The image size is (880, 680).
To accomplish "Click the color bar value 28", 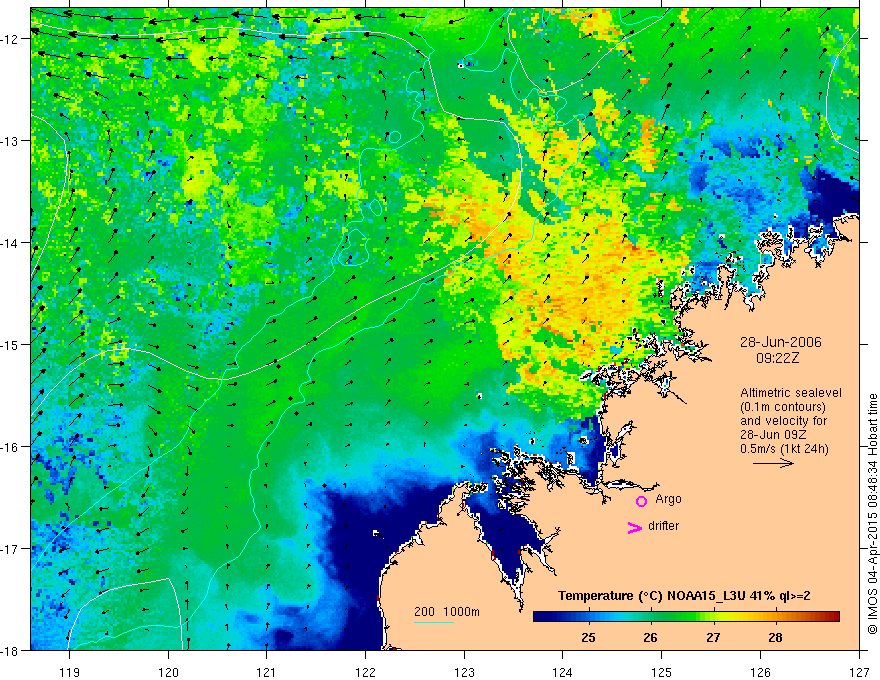I will (775, 637).
